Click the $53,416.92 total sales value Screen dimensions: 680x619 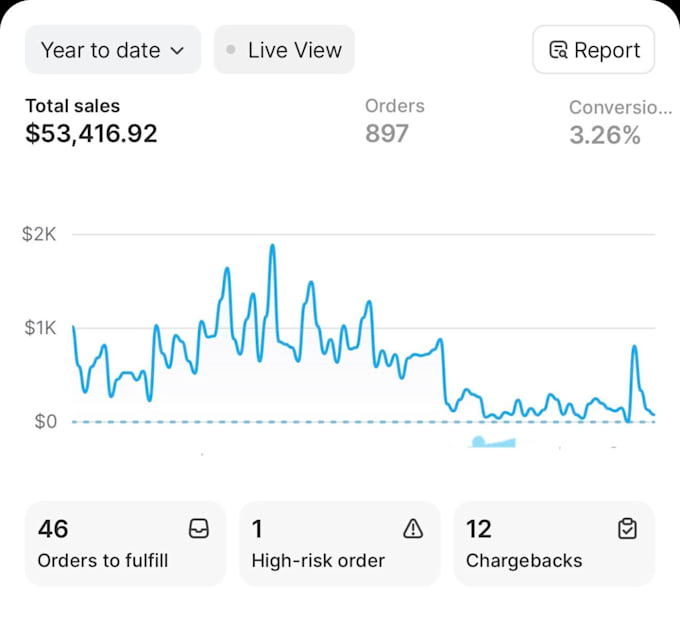coord(91,134)
